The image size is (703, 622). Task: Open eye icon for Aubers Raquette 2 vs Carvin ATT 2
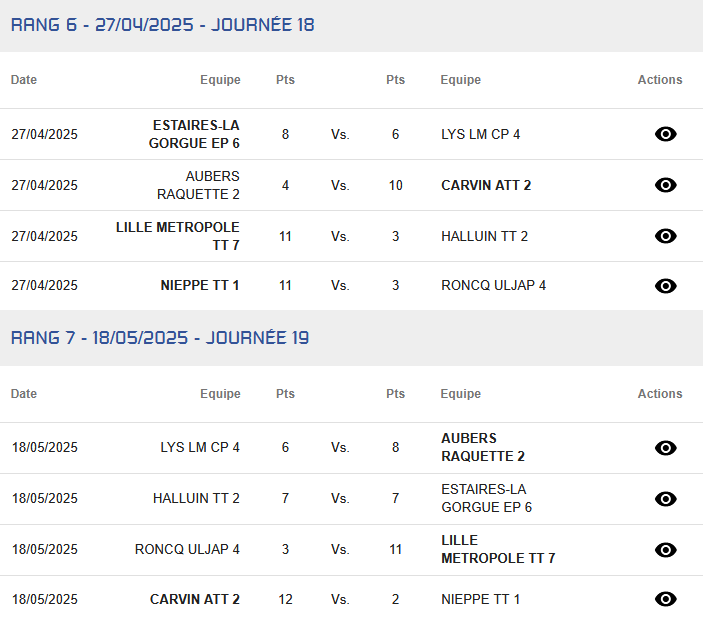click(x=665, y=185)
